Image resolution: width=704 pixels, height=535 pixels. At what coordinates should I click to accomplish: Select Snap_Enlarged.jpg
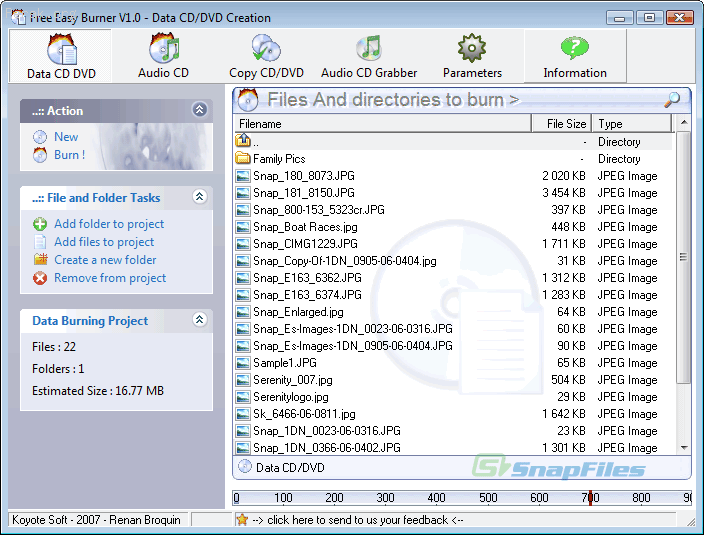[x=298, y=312]
